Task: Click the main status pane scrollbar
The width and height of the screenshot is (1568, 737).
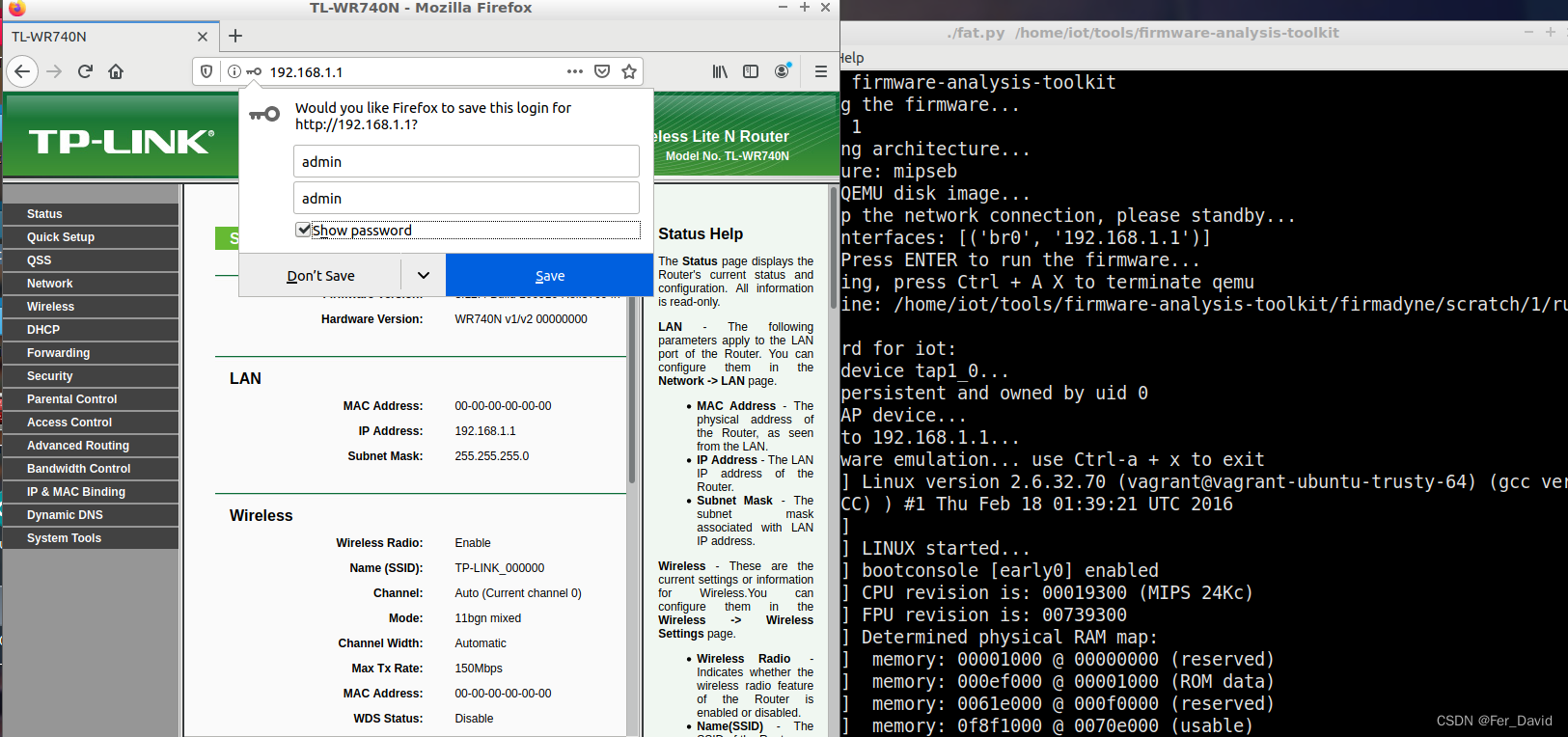Action: pyautogui.click(x=632, y=391)
